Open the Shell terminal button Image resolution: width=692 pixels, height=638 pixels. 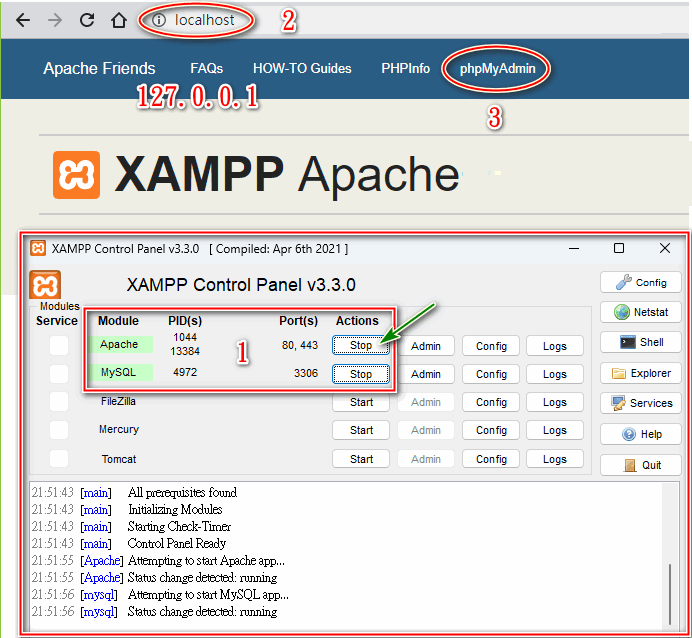[640, 342]
